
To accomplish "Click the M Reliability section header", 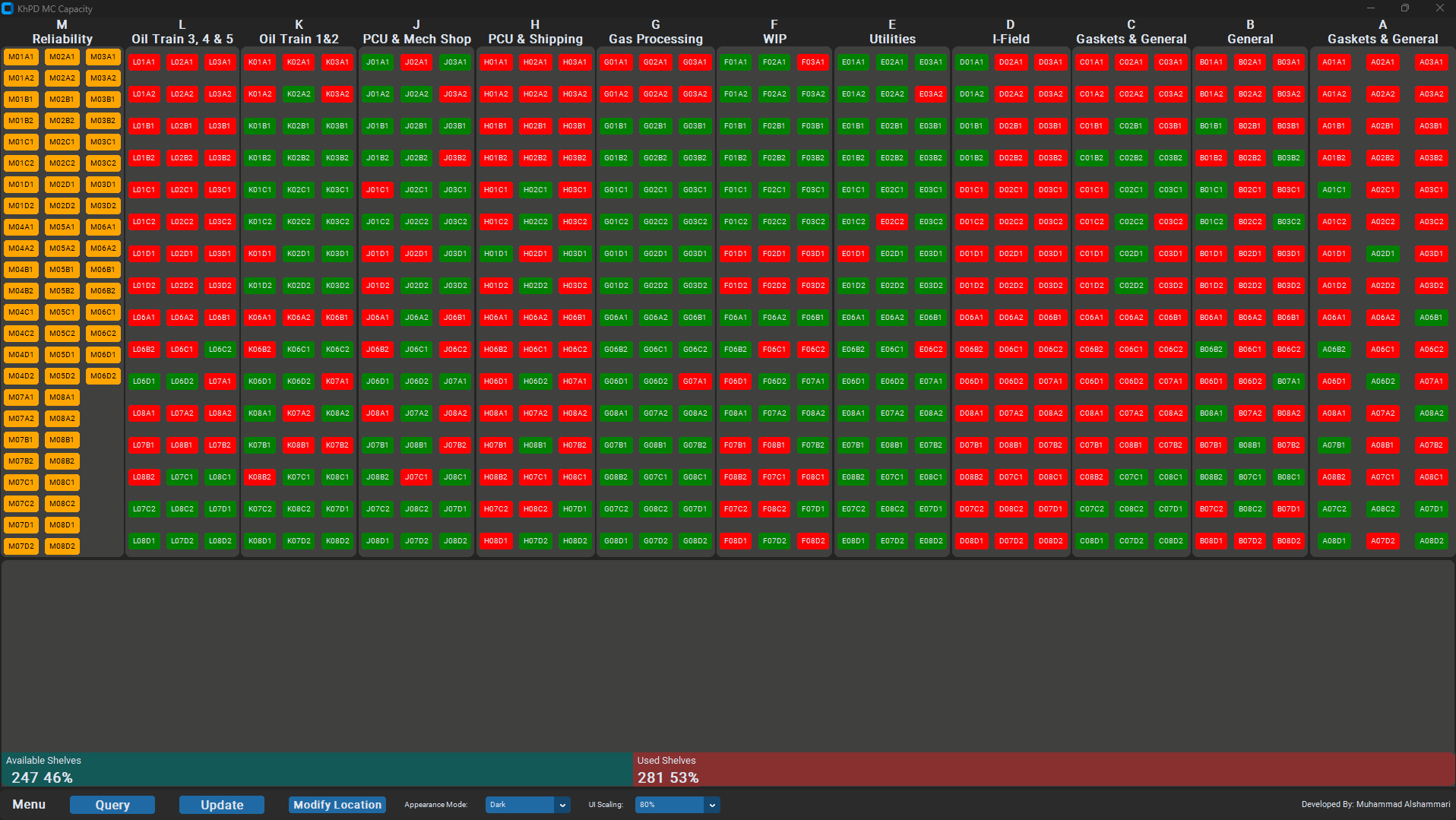I will click(62, 32).
